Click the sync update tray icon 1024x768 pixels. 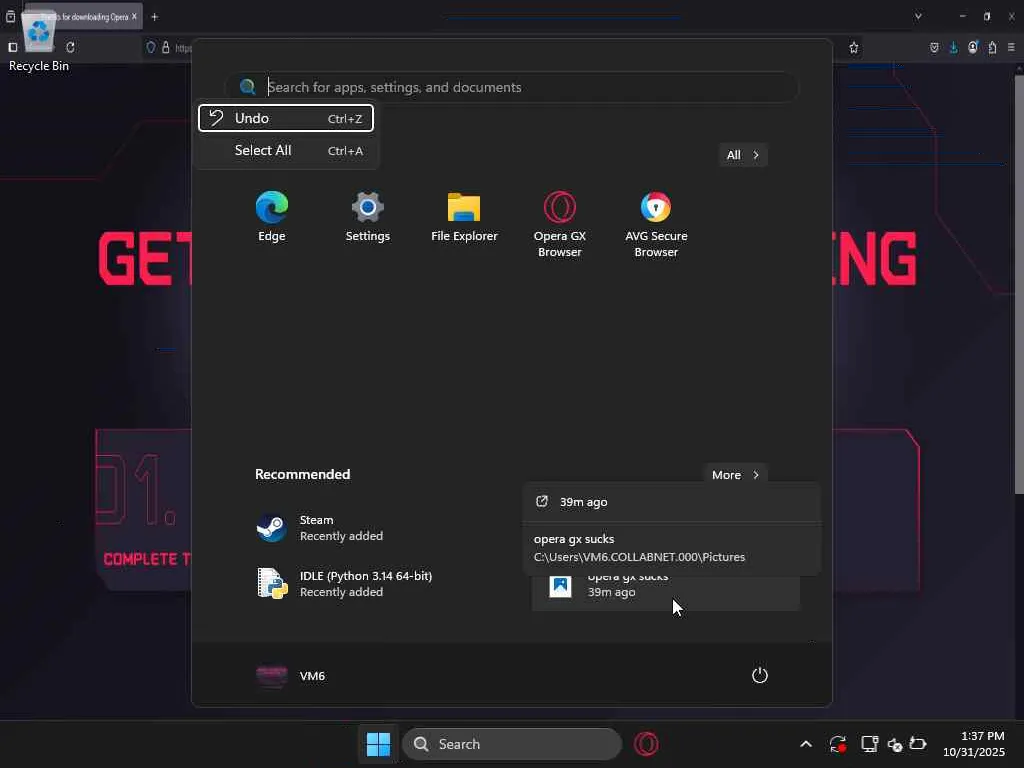click(838, 744)
